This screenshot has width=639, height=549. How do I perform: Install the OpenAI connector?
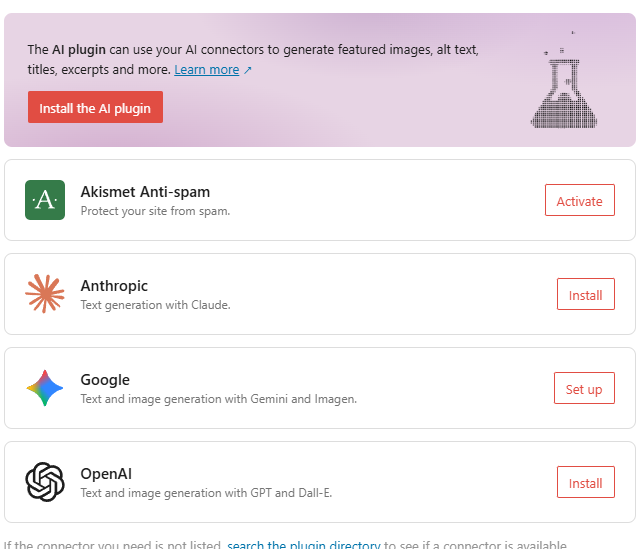(586, 482)
